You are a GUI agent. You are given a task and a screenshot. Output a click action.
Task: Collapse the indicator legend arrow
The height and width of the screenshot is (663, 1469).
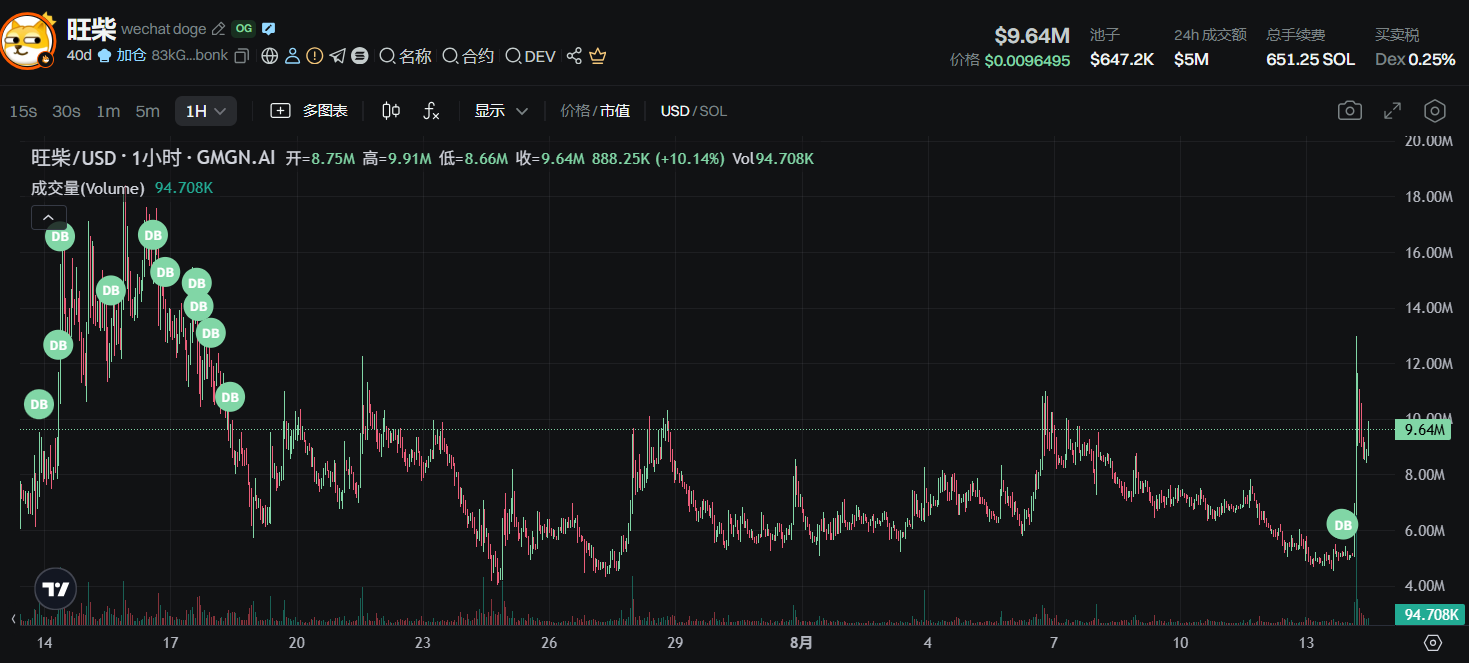49,217
